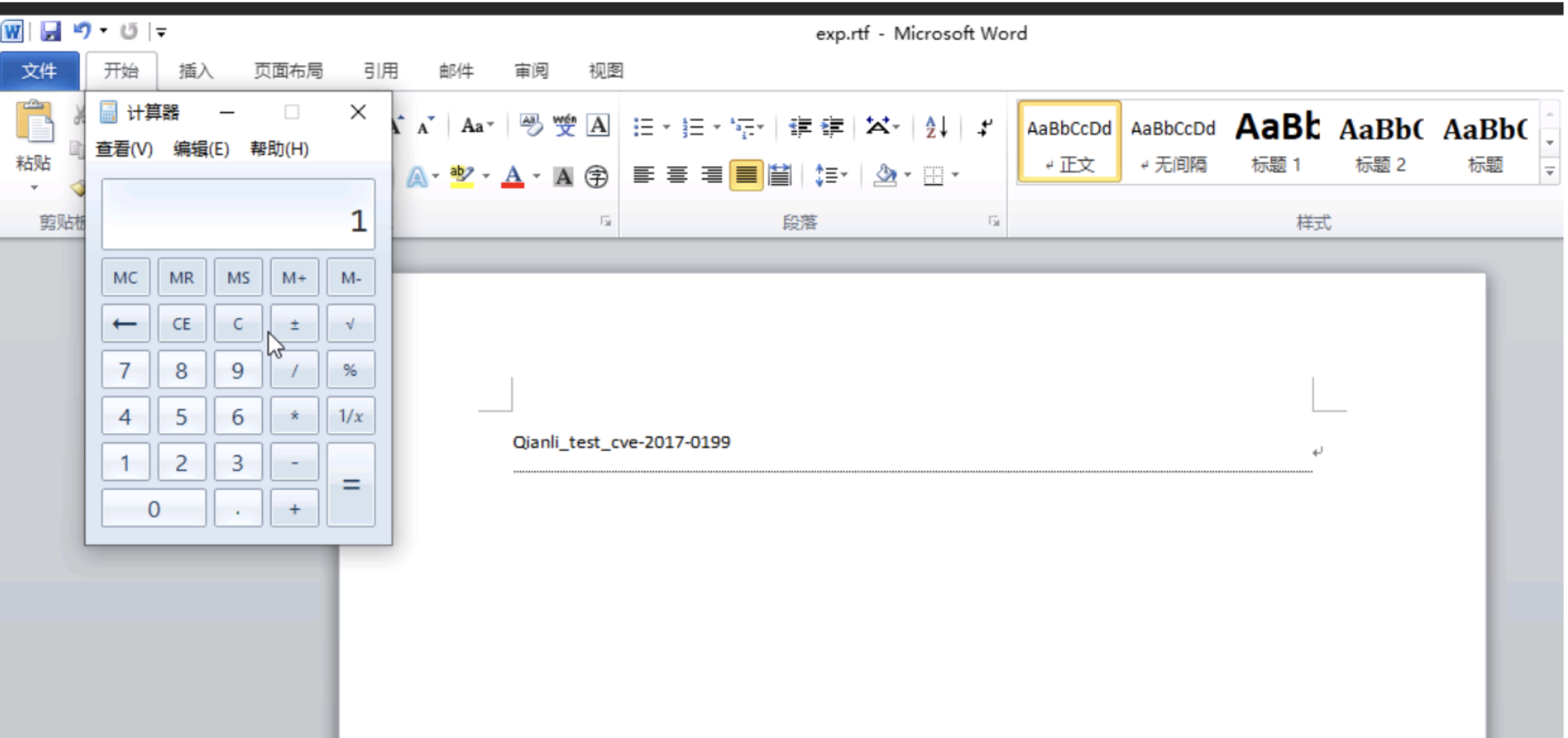Open the line spacing dropdown

pyautogui.click(x=831, y=176)
